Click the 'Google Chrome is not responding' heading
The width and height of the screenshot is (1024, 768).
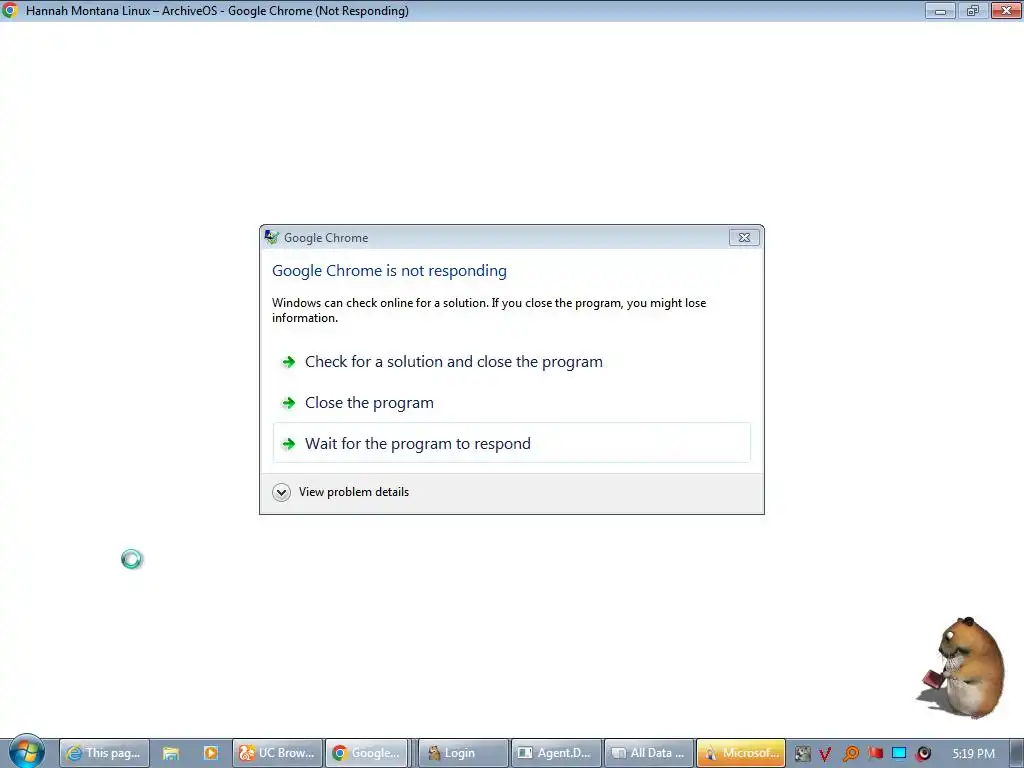tap(389, 270)
